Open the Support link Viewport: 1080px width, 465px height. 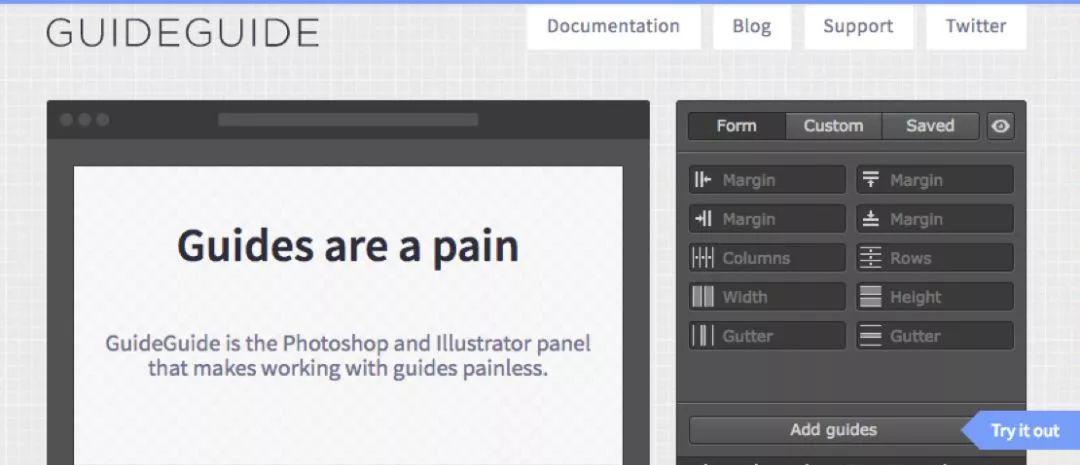[x=858, y=27]
